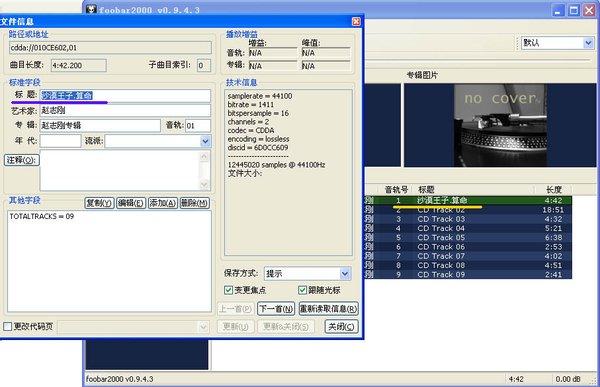600x387 pixels.
Task: Click the 重新读取信息(R) button
Action: 329,309
